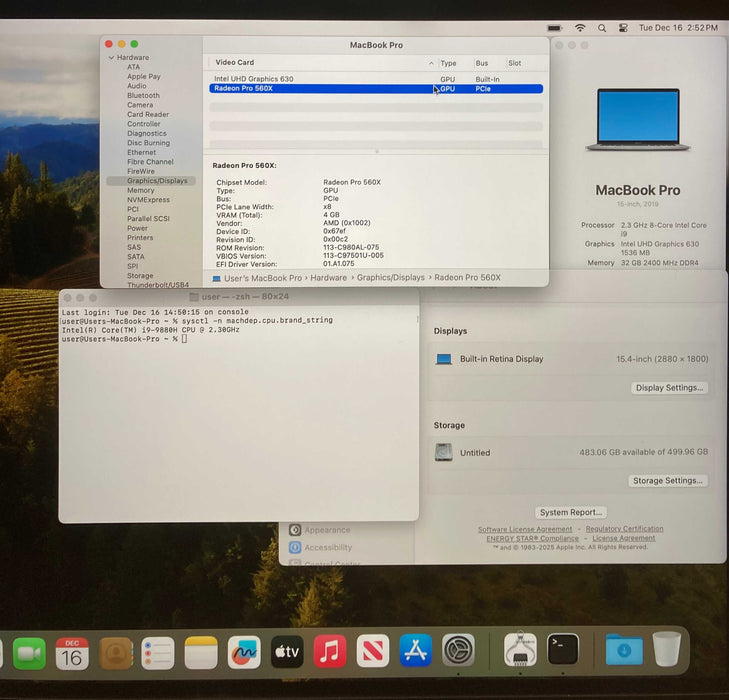The image size is (729, 700).
Task: Click the menu bar date and time
Action: pos(678,28)
